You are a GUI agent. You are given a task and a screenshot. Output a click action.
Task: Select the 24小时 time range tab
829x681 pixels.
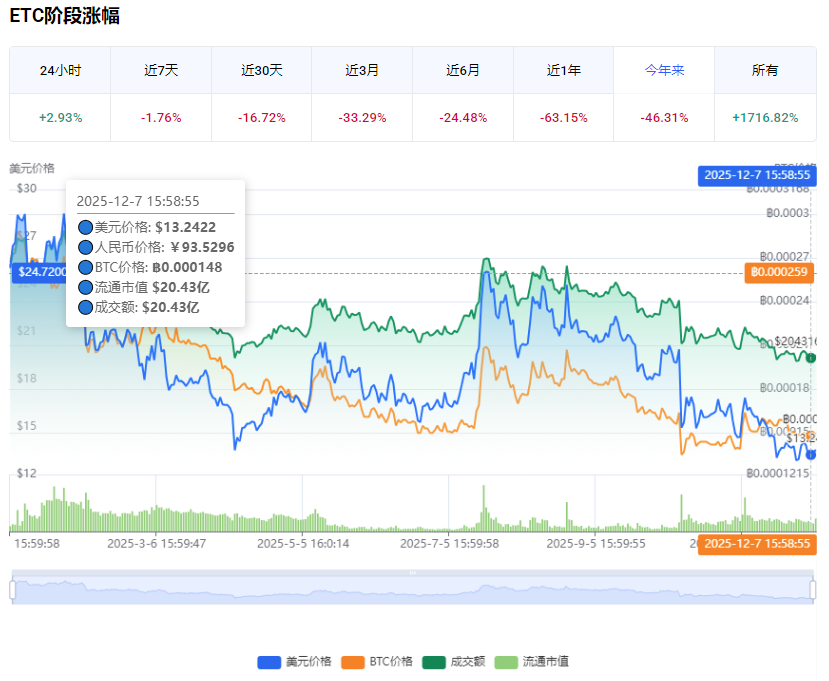(x=60, y=71)
